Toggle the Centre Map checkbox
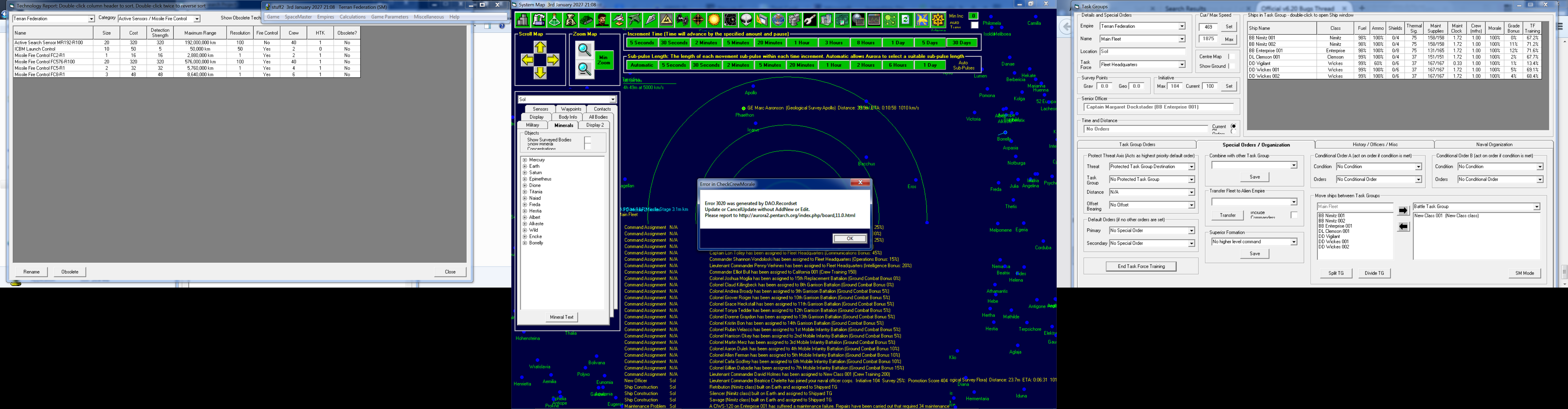 tap(1232, 57)
